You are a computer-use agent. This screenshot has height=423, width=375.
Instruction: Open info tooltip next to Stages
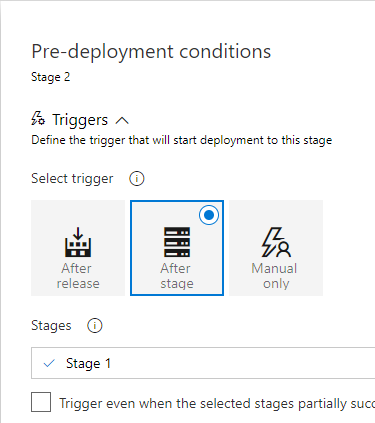click(95, 326)
